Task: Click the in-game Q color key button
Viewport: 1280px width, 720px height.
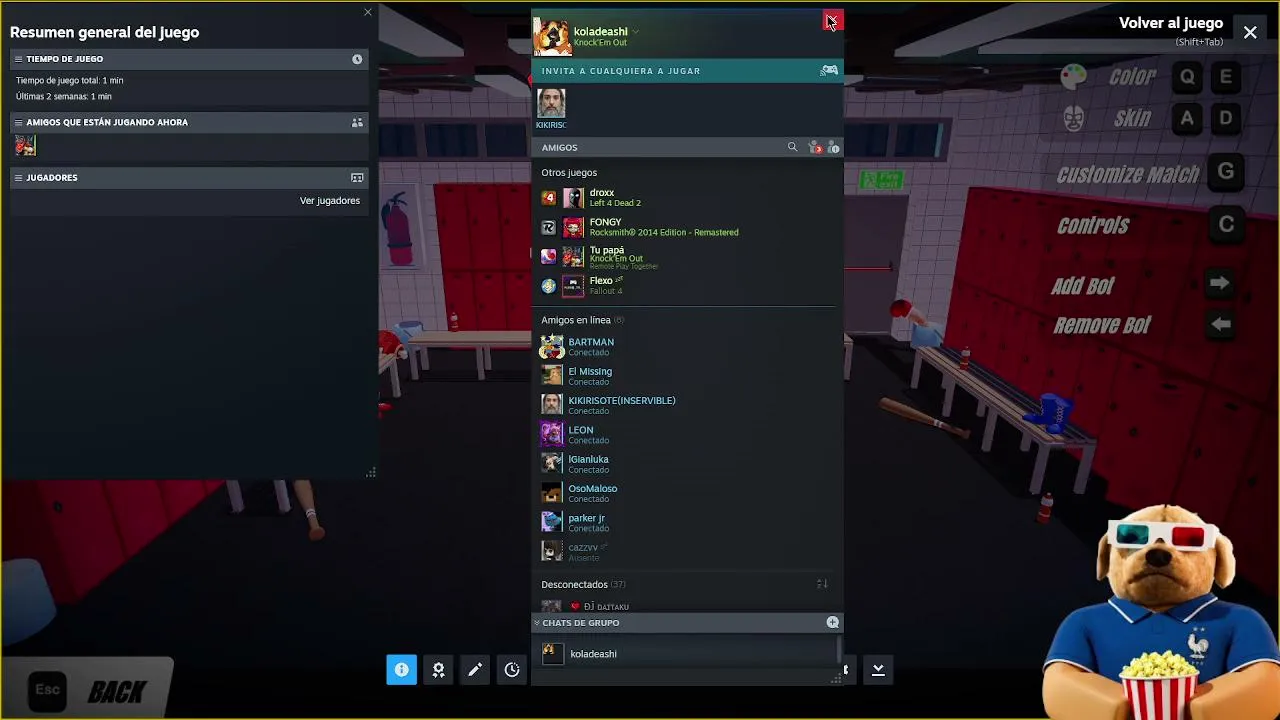Action: pos(1187,77)
